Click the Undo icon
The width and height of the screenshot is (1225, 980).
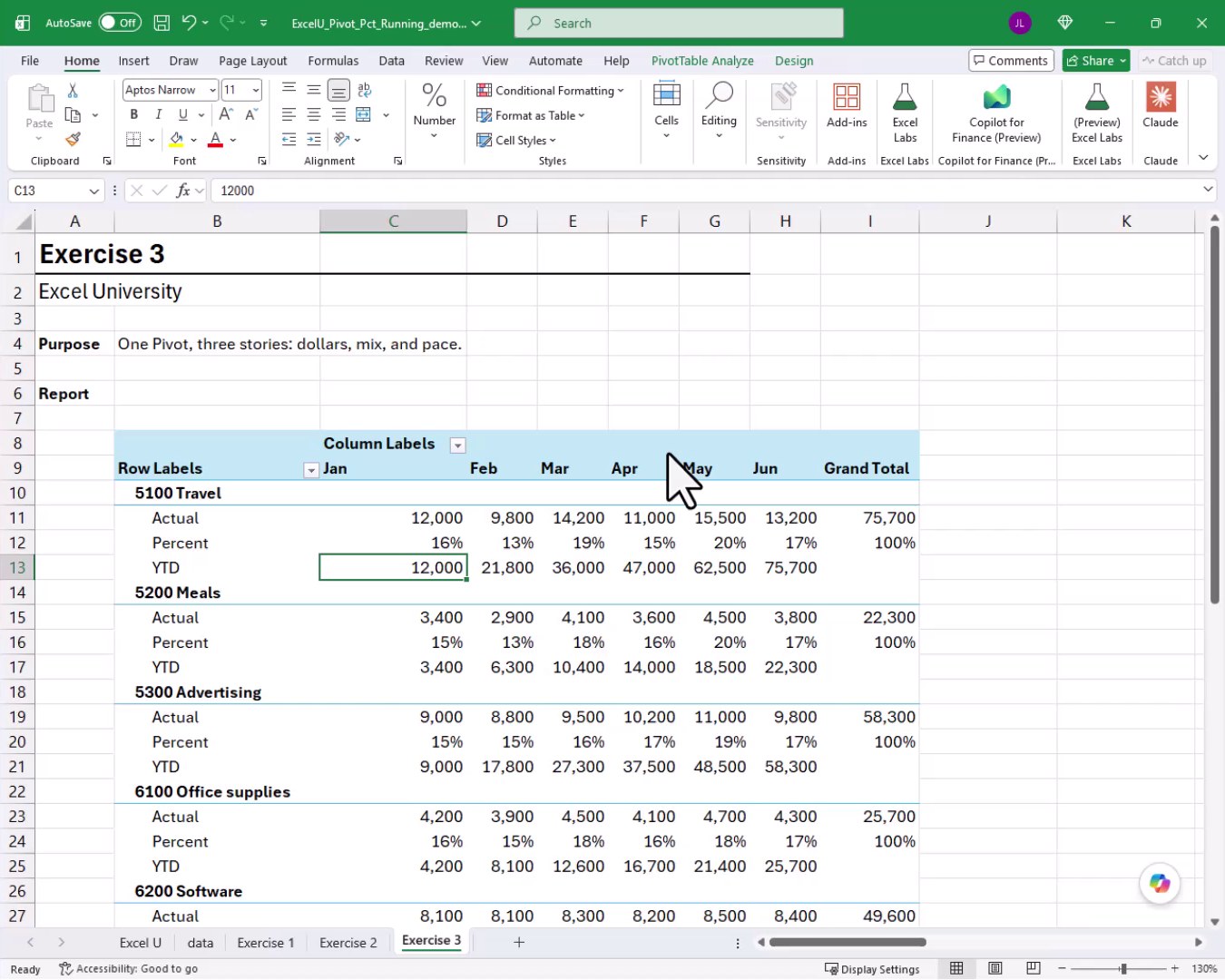click(x=189, y=23)
